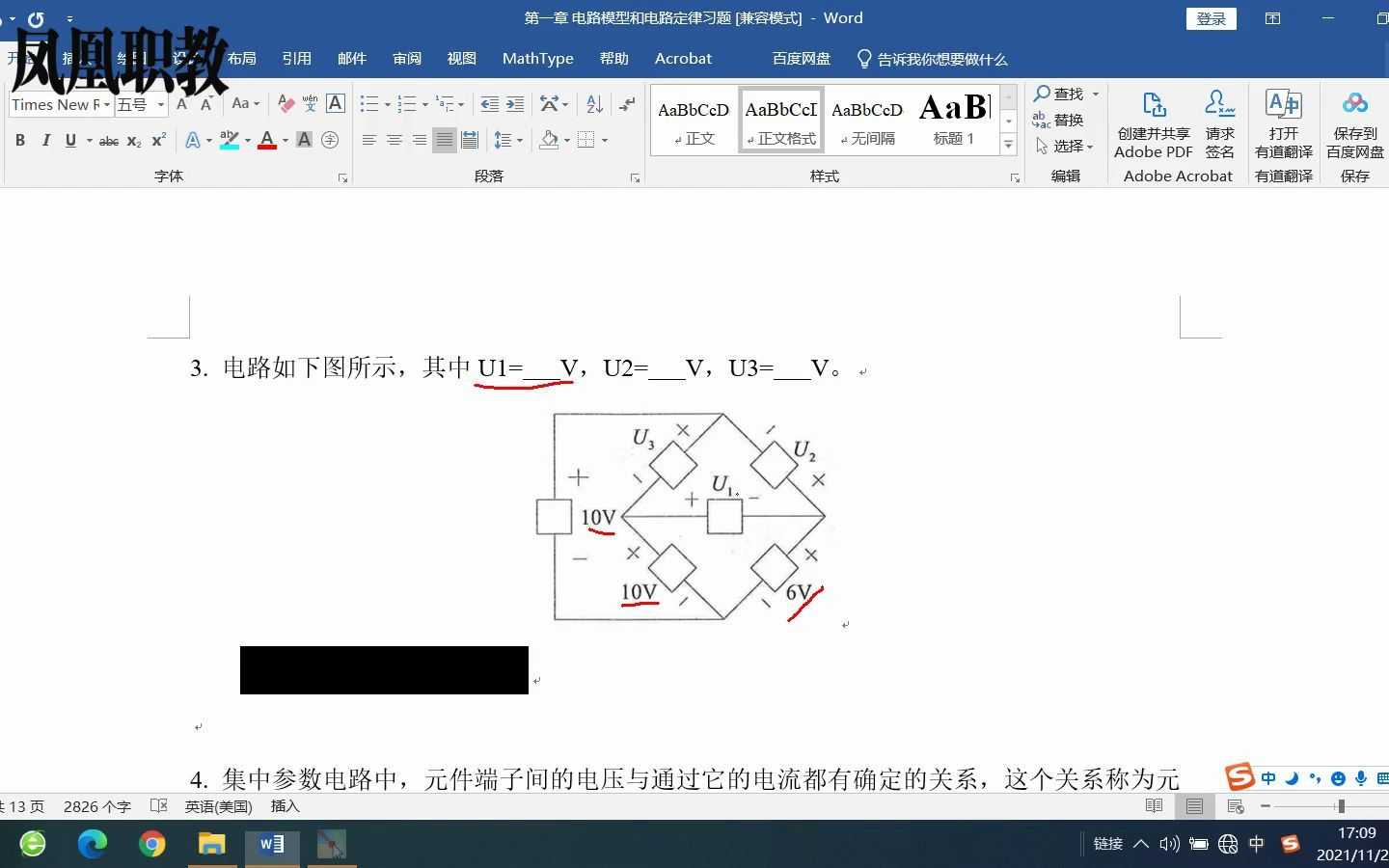Open the 引用 (References) tab

pos(296,59)
